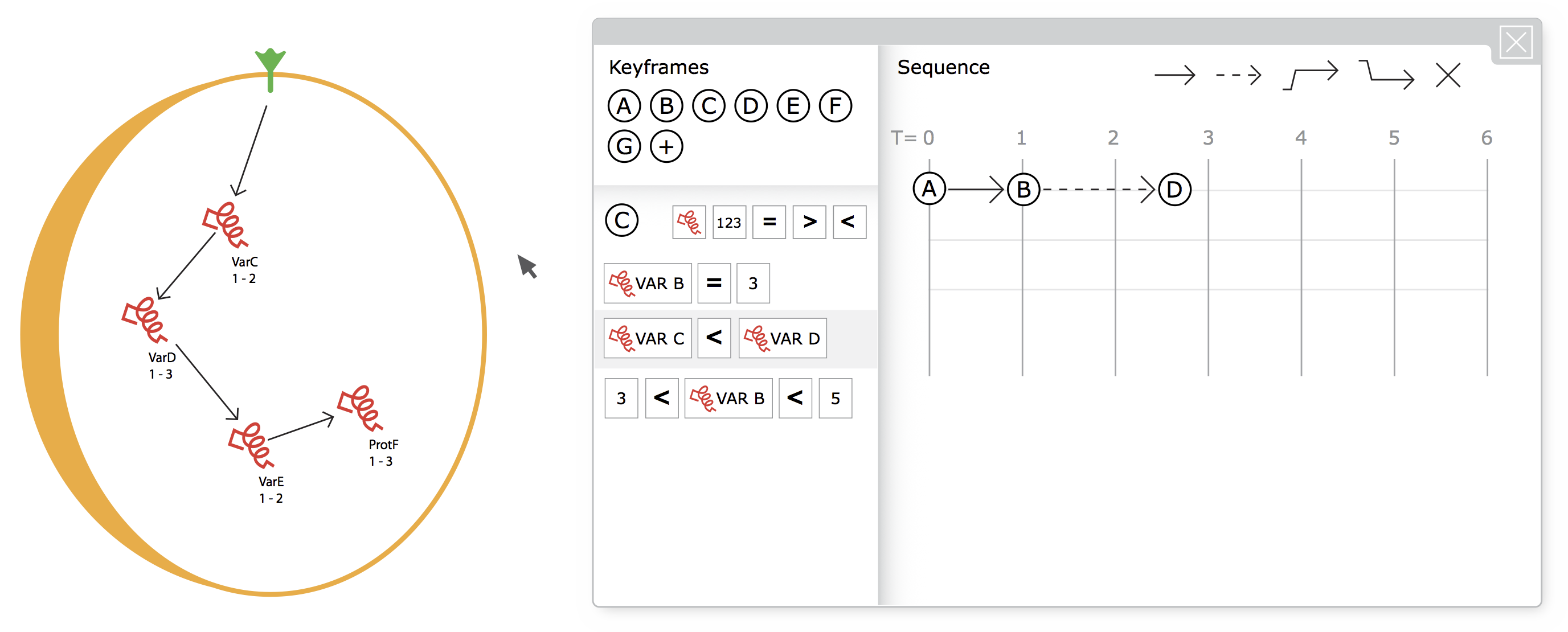Click the T= 0 time label
This screenshot has height=632, width=1568.
click(x=912, y=138)
